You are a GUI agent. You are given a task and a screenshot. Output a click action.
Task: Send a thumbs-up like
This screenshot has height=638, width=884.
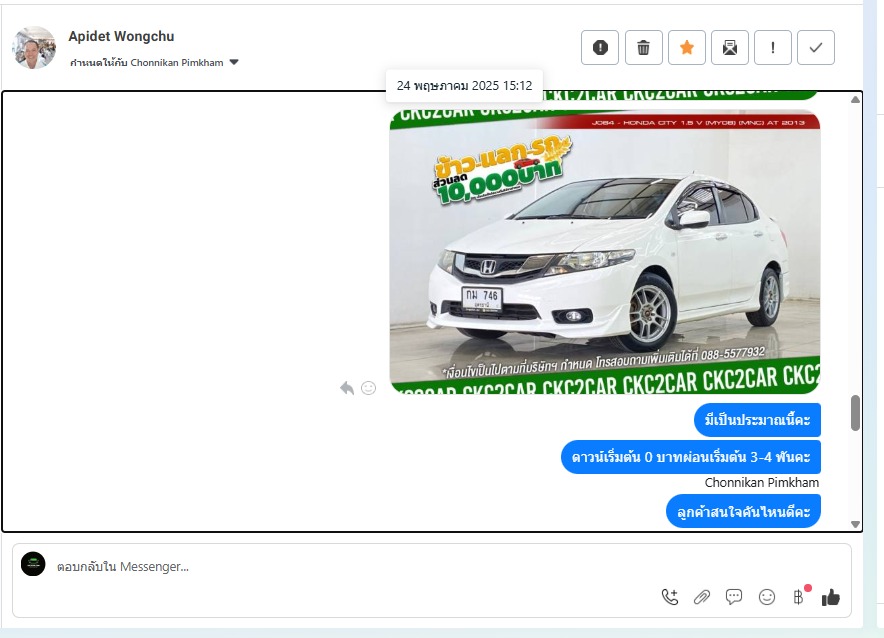pyautogui.click(x=830, y=597)
